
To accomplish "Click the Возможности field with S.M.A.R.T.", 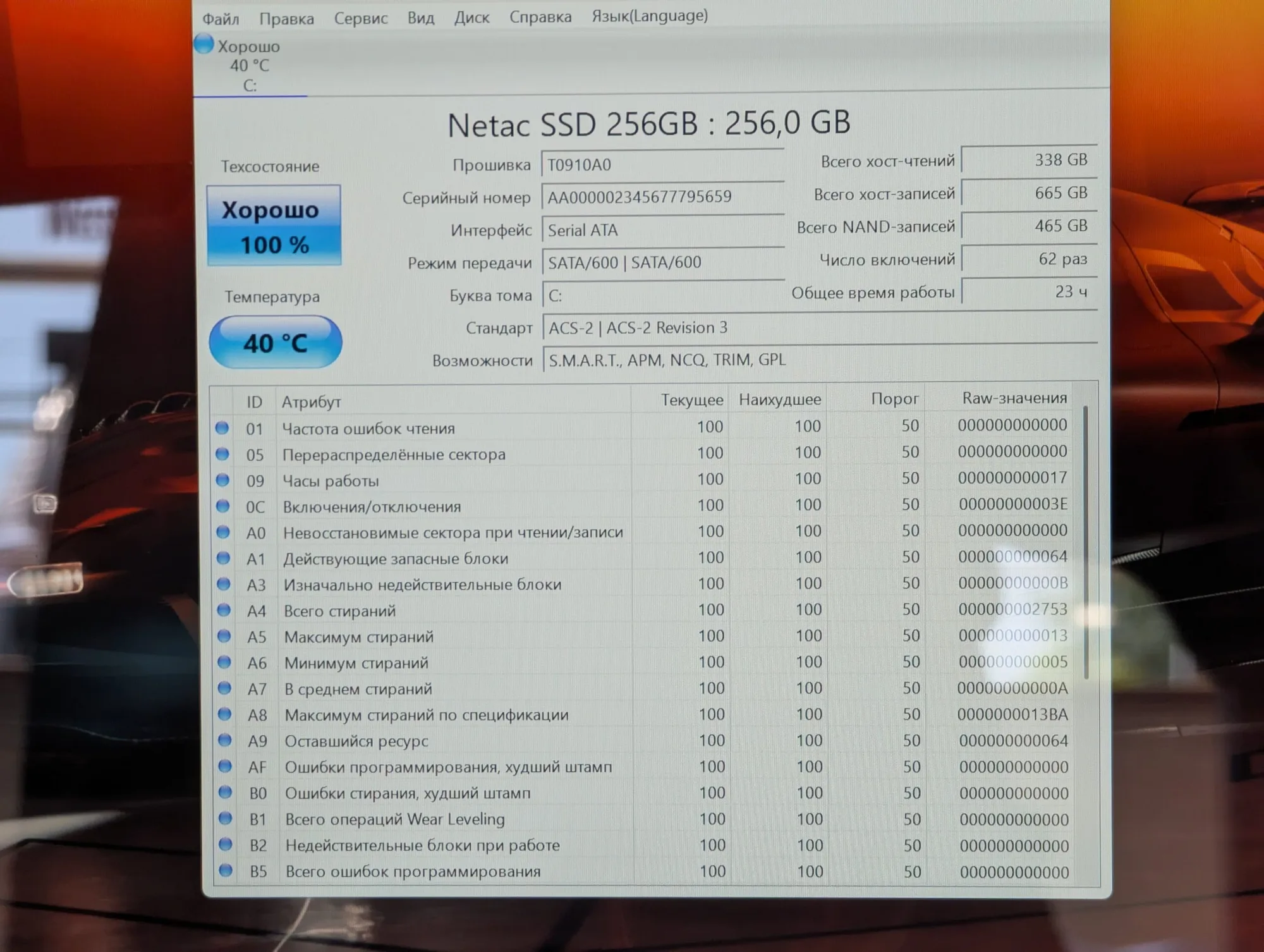I will click(820, 360).
